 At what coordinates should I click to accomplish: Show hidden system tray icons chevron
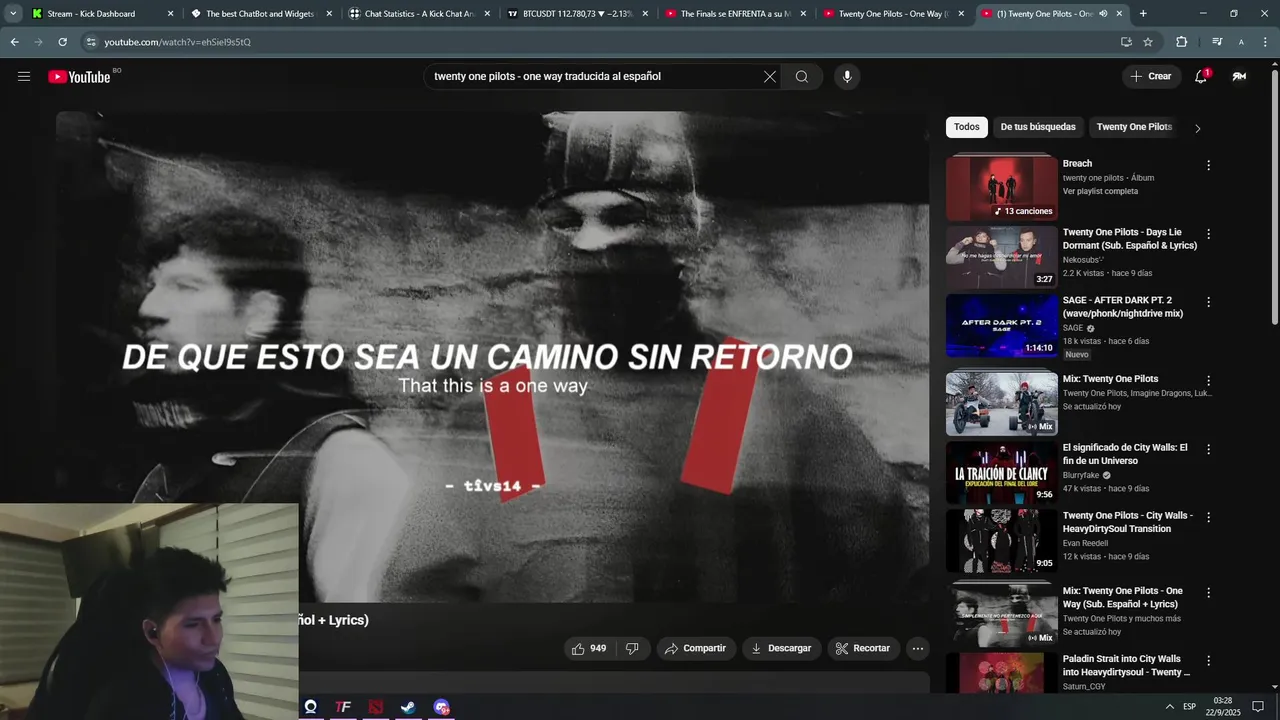coord(1169,707)
